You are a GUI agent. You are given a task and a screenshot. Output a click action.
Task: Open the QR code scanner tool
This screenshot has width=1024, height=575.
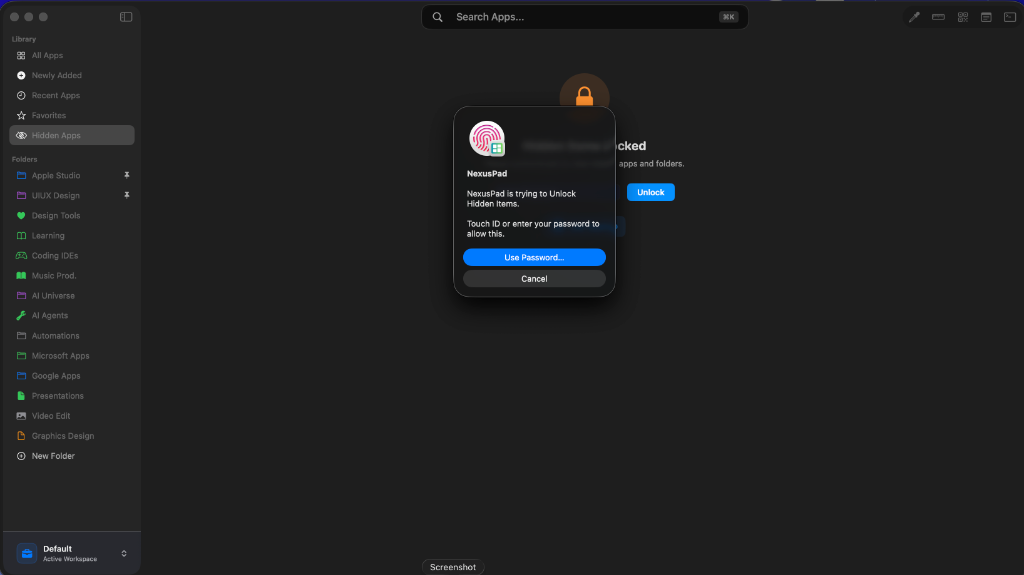coord(963,17)
